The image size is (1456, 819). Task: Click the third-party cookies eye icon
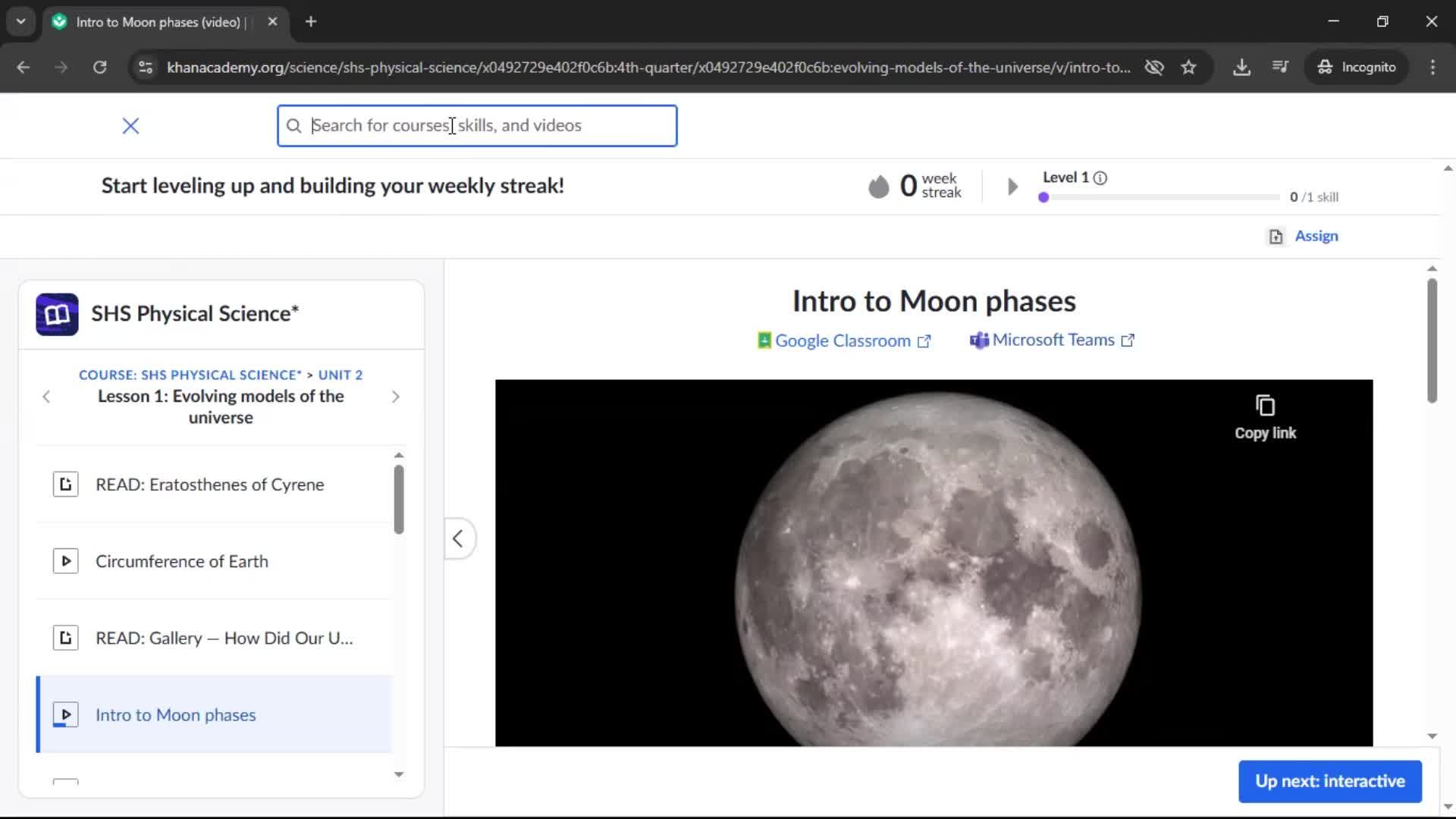point(1154,67)
